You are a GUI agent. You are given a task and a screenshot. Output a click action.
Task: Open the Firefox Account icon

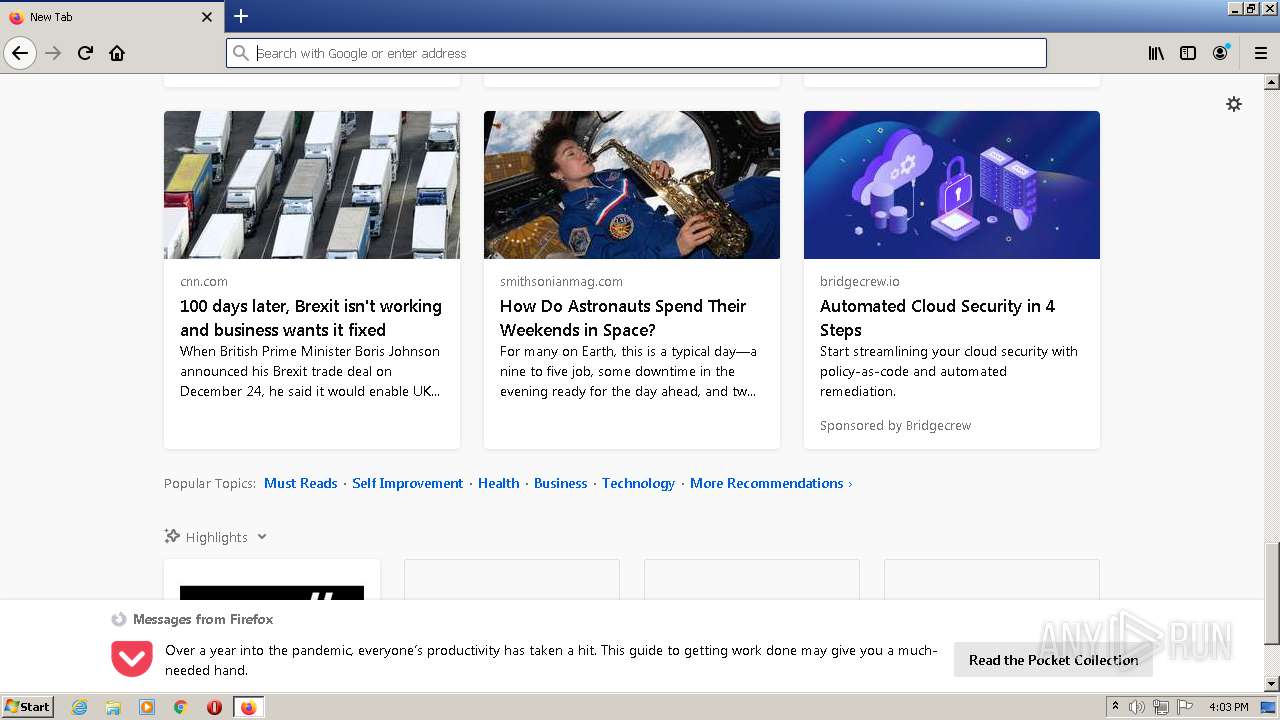pos(1220,53)
